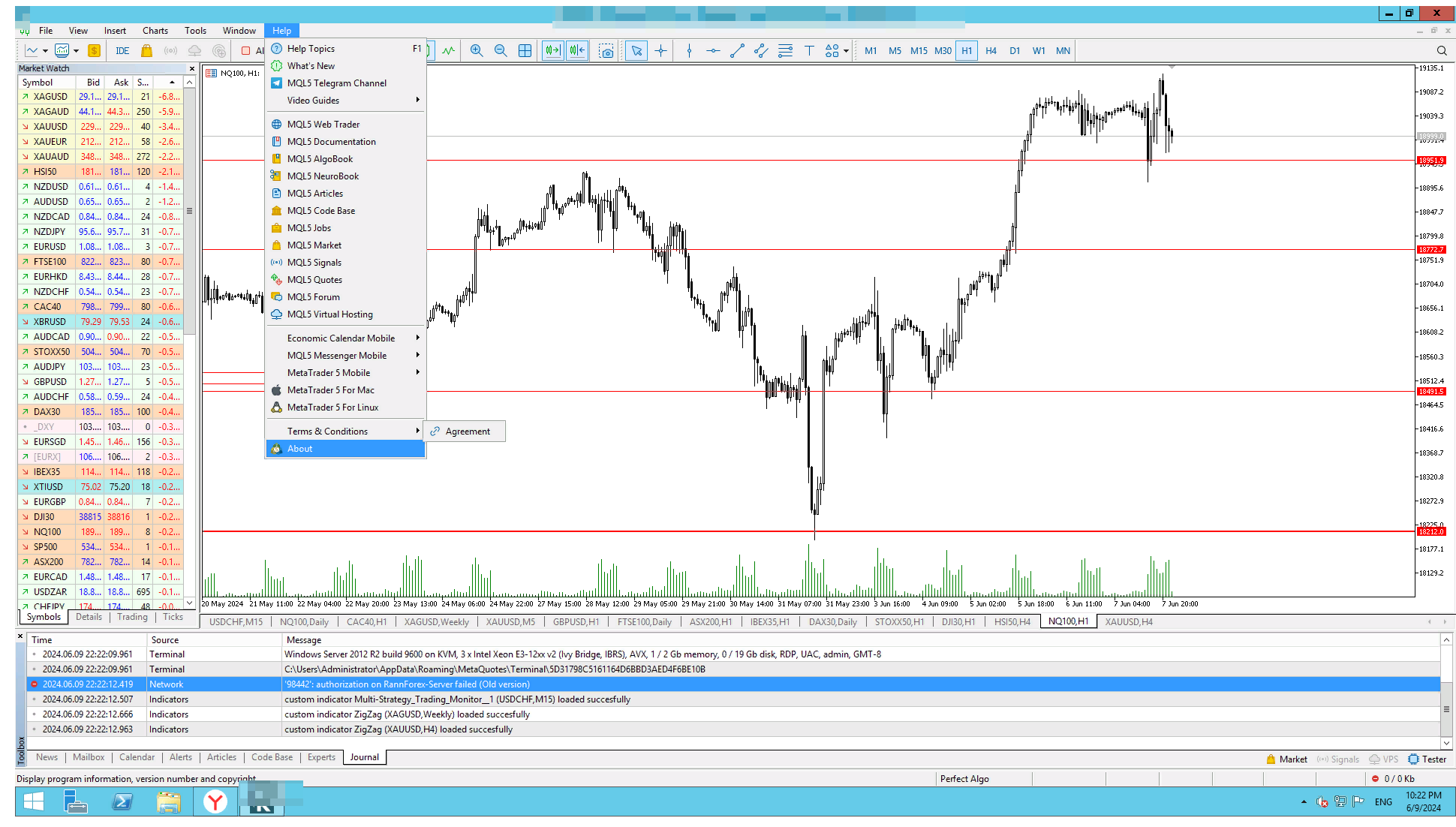Screen dimensions: 1456x827
Task: Toggle chart auto scroll icon
Action: coord(553,51)
